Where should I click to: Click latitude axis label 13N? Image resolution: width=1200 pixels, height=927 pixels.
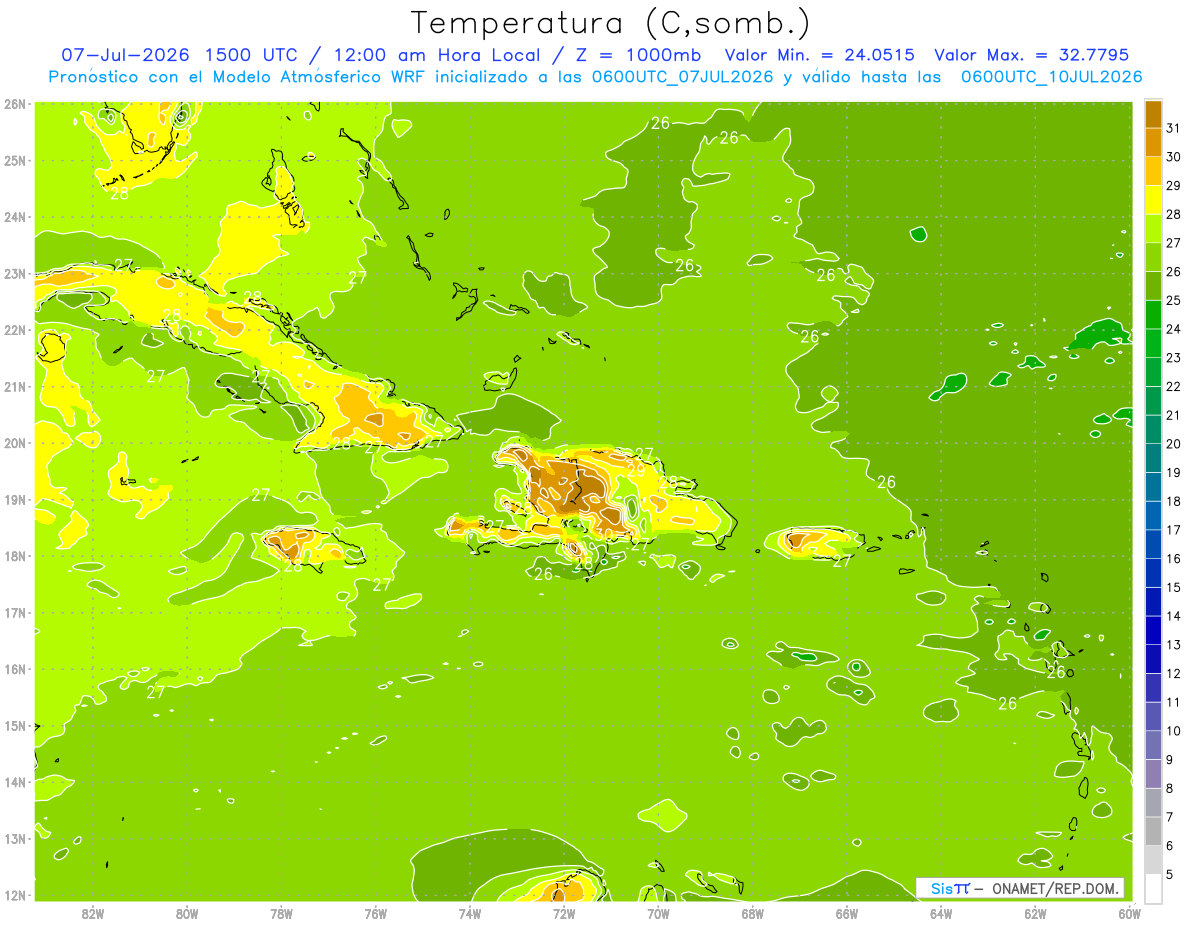(x=15, y=838)
